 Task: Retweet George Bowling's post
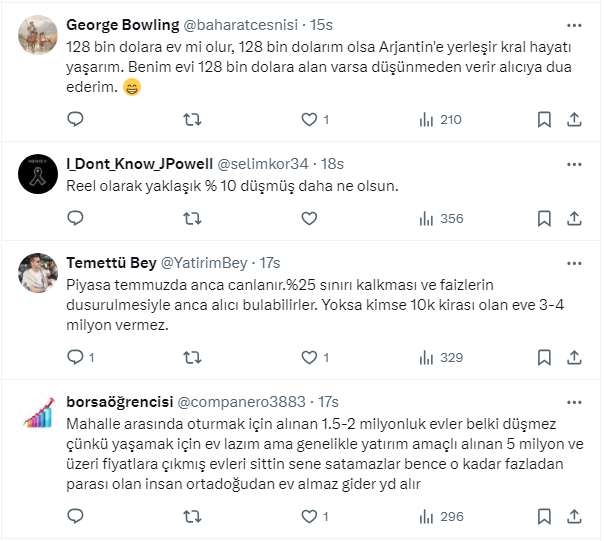coord(192,120)
